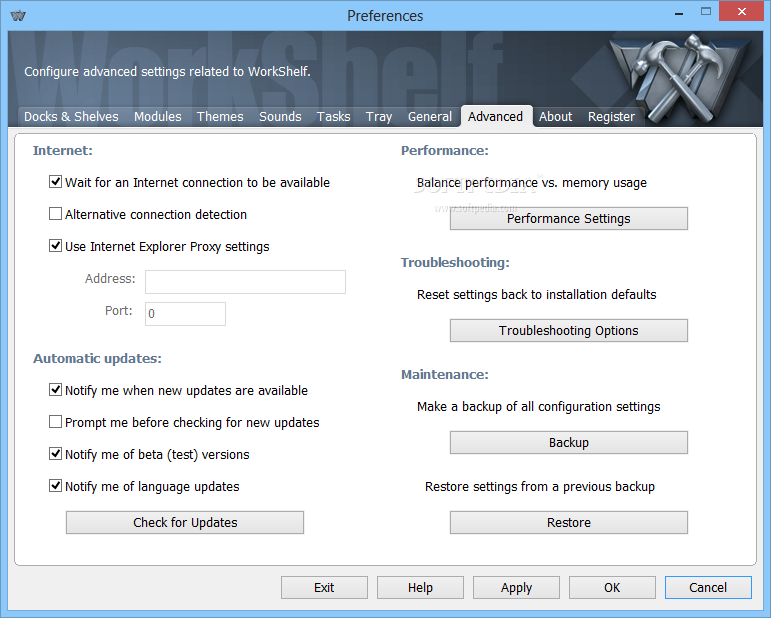This screenshot has height=618, width=771.
Task: Click 'Balance performance vs. memory usage' text
Action: click(532, 183)
